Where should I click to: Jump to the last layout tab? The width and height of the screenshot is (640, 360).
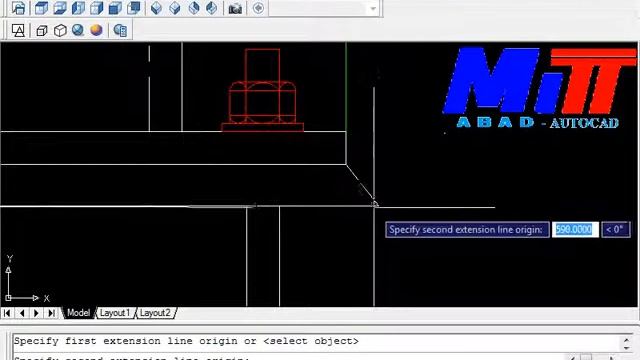51,313
